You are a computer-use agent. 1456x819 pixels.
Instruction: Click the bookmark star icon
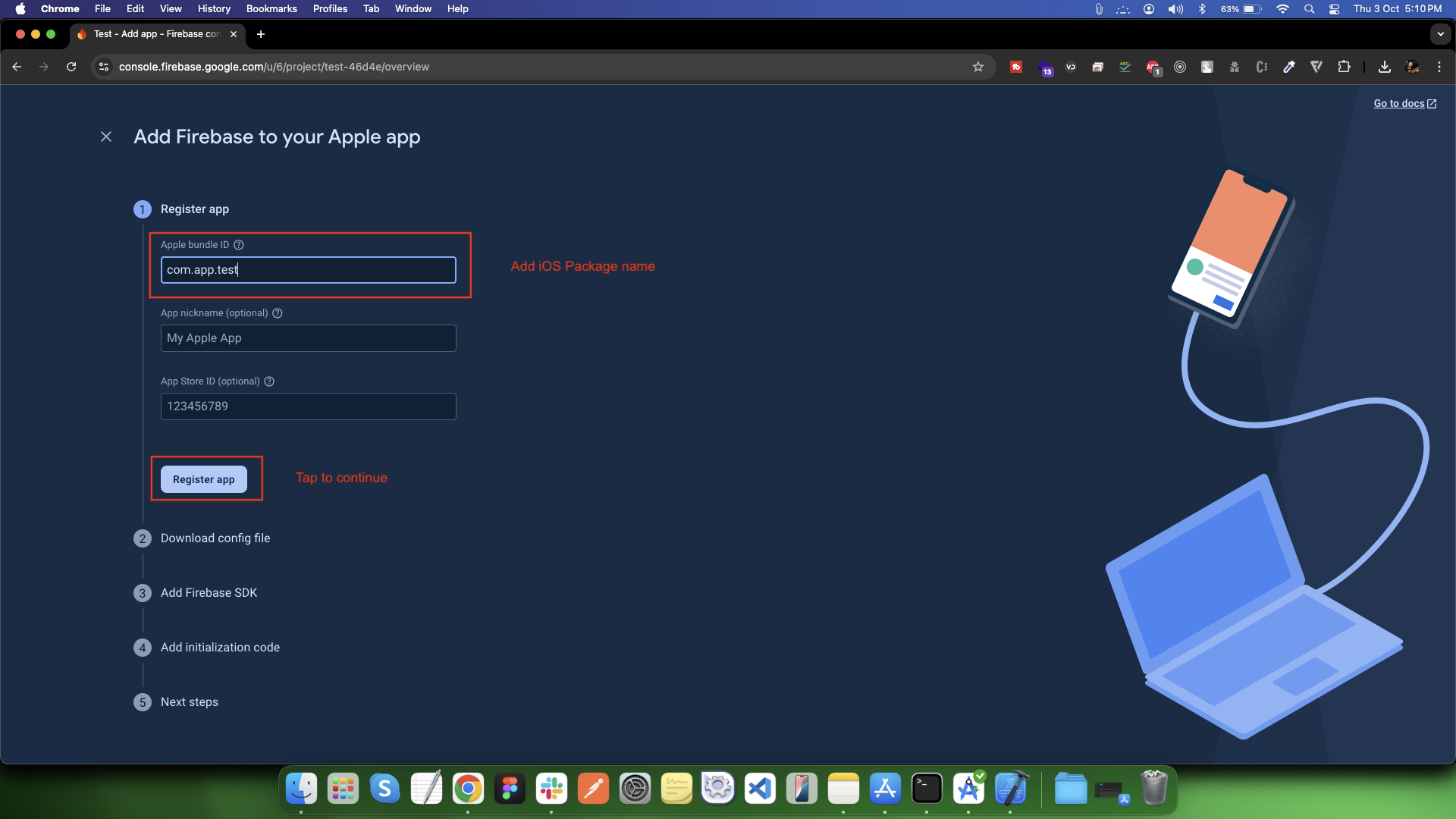tap(978, 66)
